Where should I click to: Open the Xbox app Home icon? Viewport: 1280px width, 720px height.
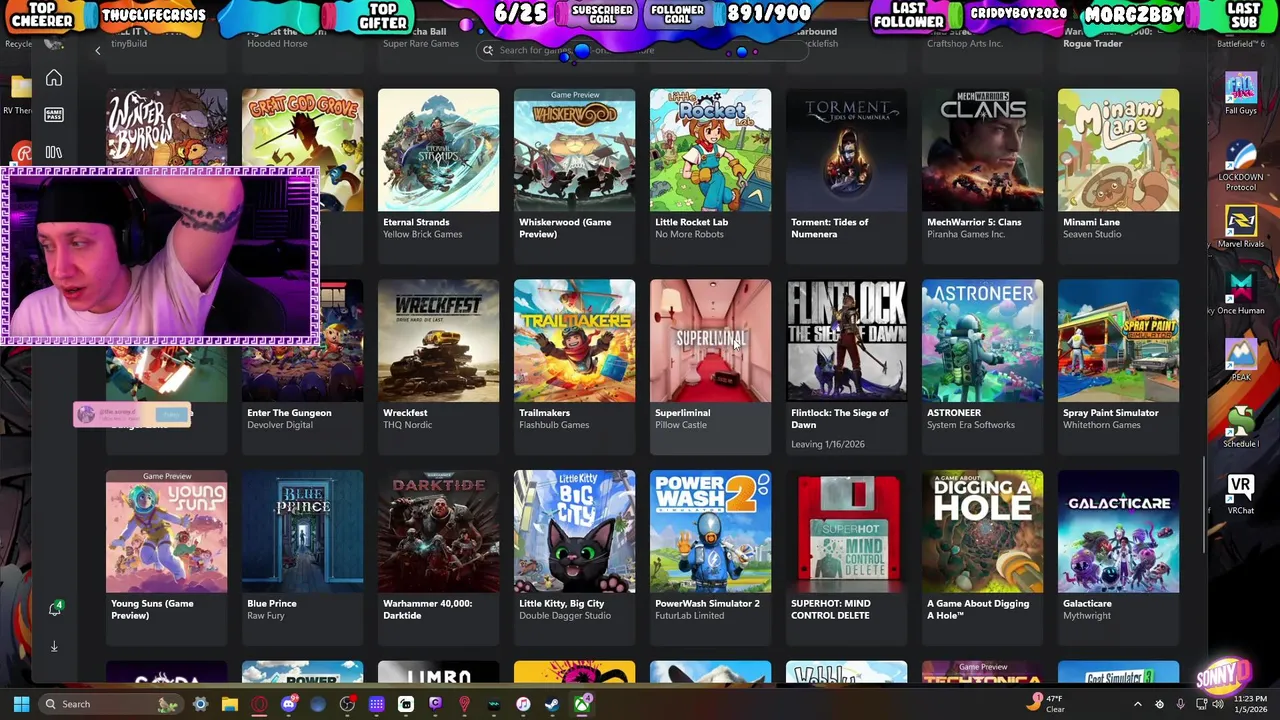(54, 78)
